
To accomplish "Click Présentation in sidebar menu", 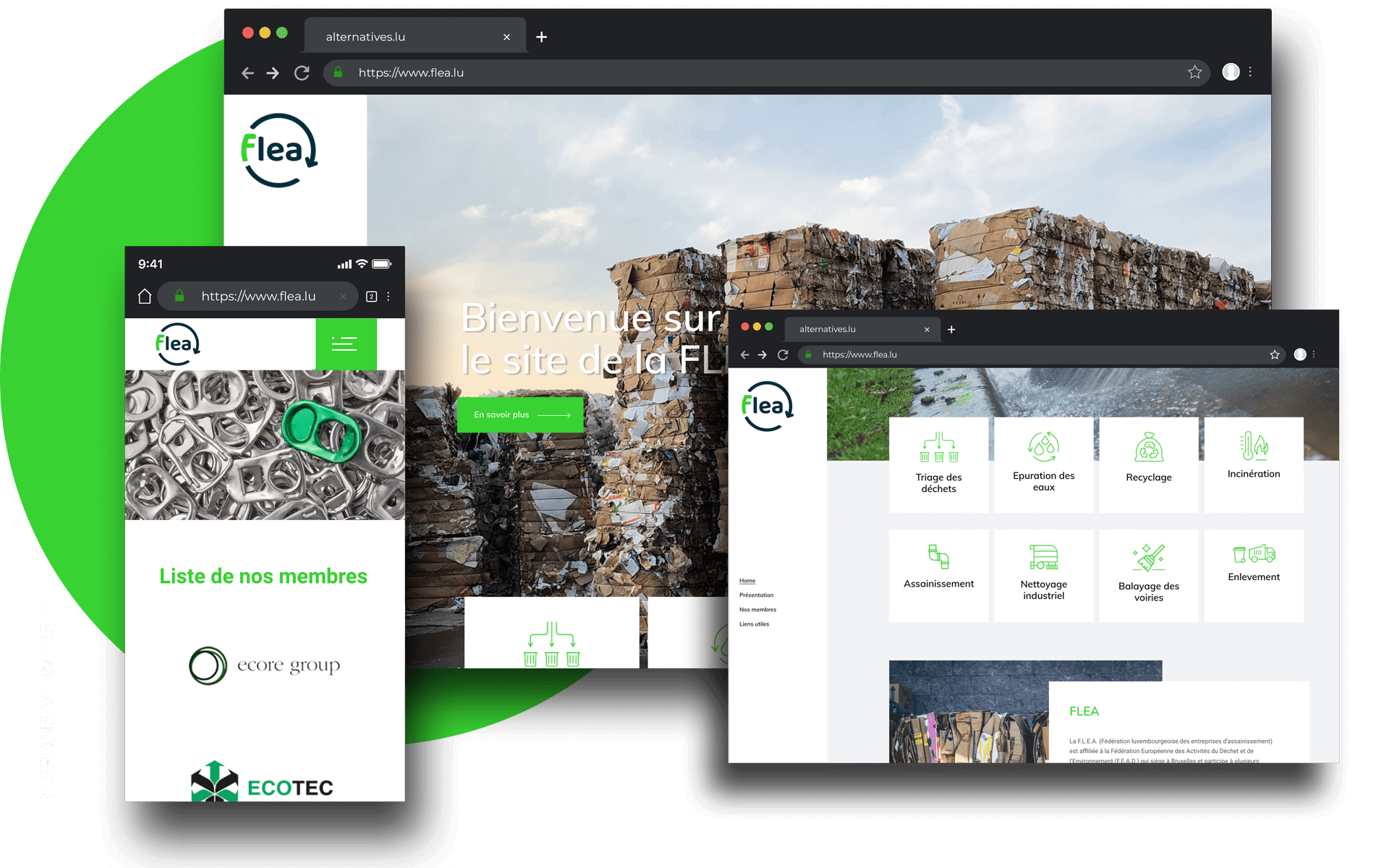I will (x=756, y=595).
